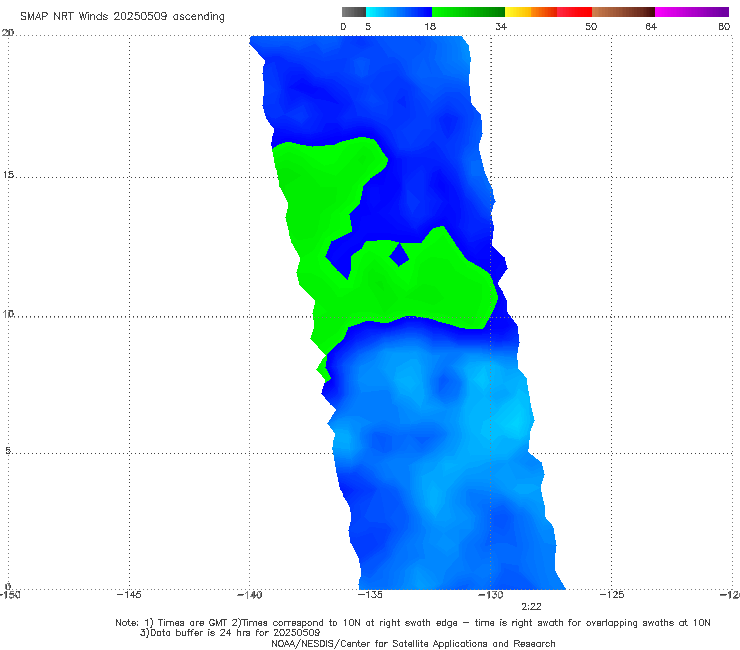740x650 pixels.
Task: Click the longitude axis label '-130'
Action: point(491,595)
